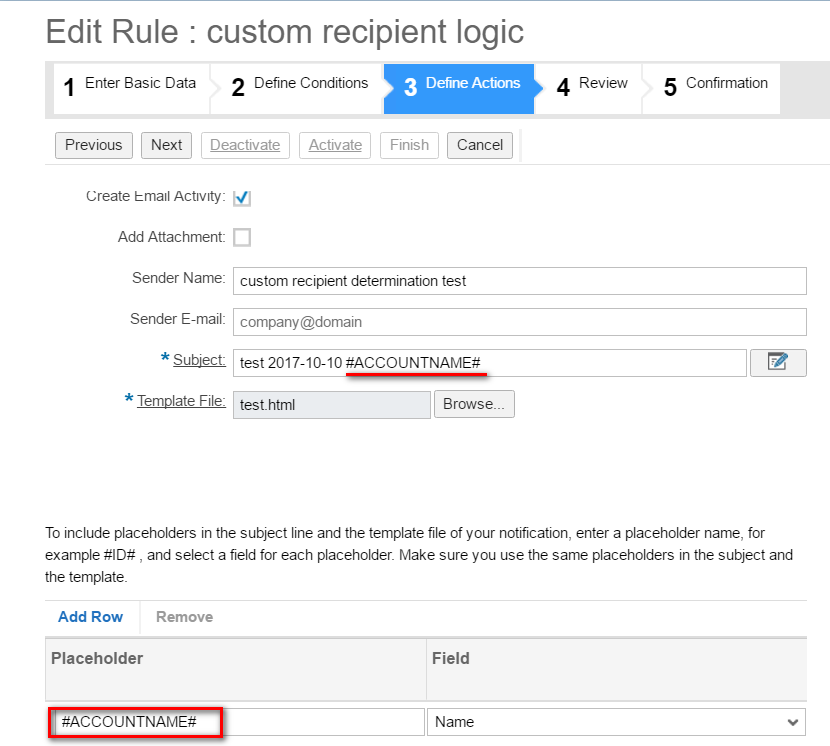Click the Activate button
Viewport: 830px width, 746px height.
[335, 145]
